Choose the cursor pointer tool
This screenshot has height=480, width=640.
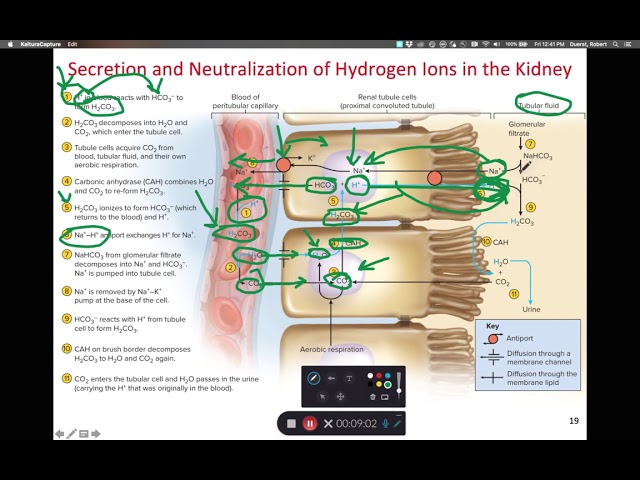pos(322,396)
